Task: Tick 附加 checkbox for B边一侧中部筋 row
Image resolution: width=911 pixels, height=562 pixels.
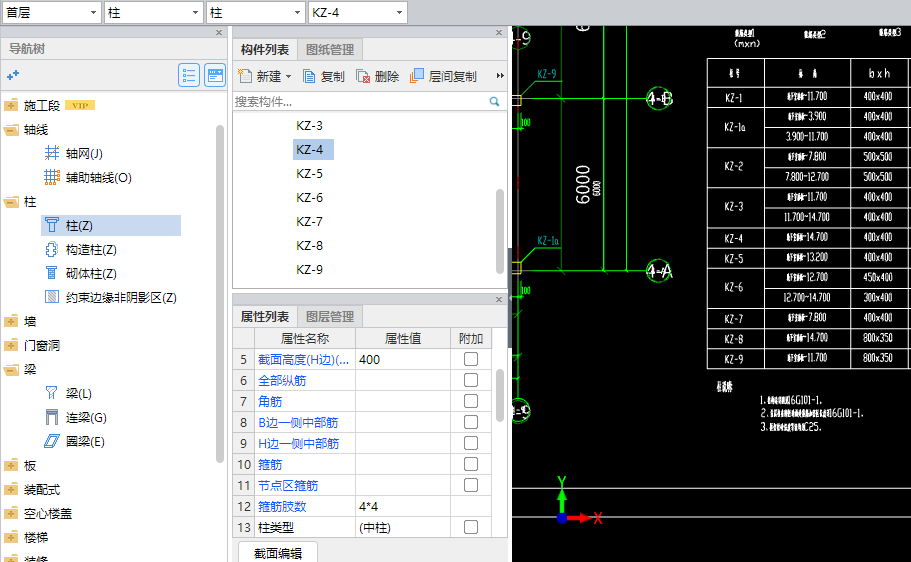Action: (x=471, y=422)
